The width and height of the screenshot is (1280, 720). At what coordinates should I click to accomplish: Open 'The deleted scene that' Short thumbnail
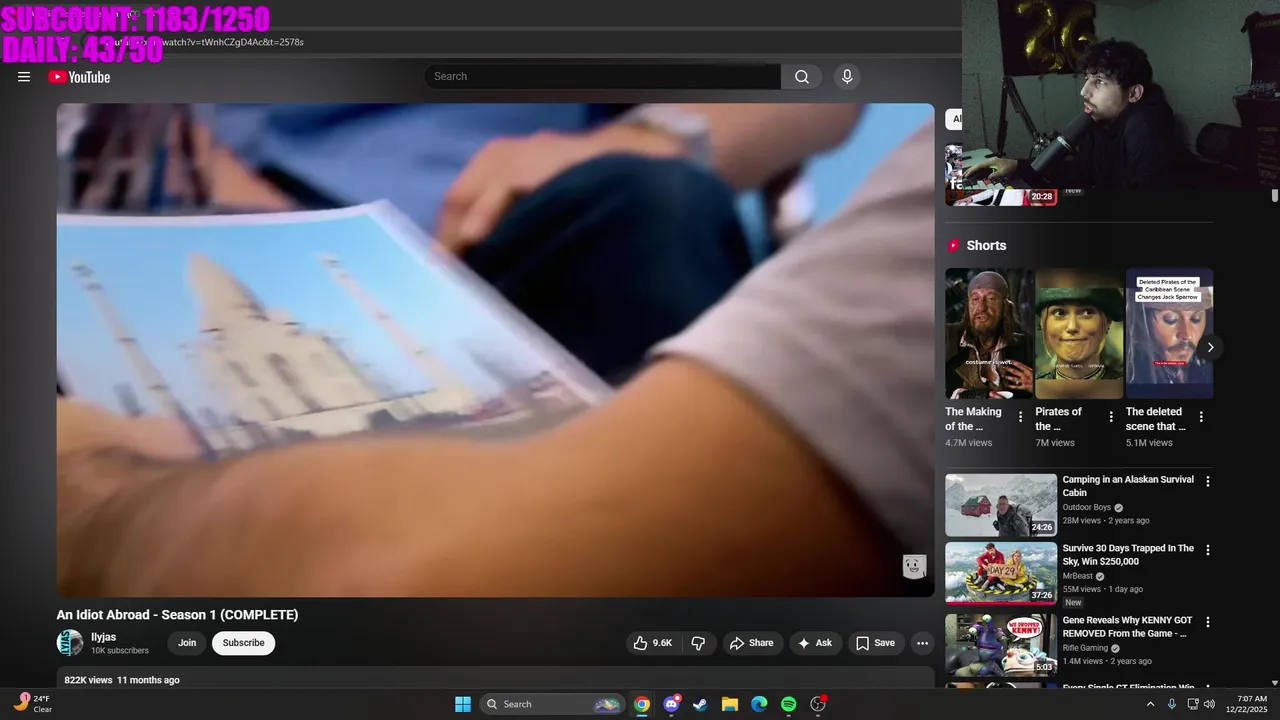pyautogui.click(x=1169, y=333)
